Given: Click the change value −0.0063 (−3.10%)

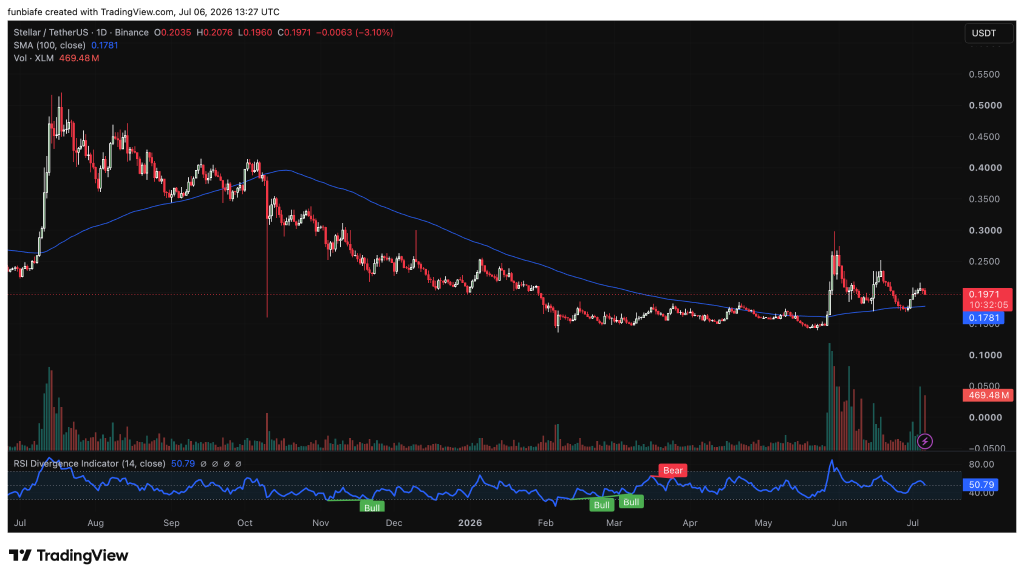Looking at the screenshot, I should point(355,33).
